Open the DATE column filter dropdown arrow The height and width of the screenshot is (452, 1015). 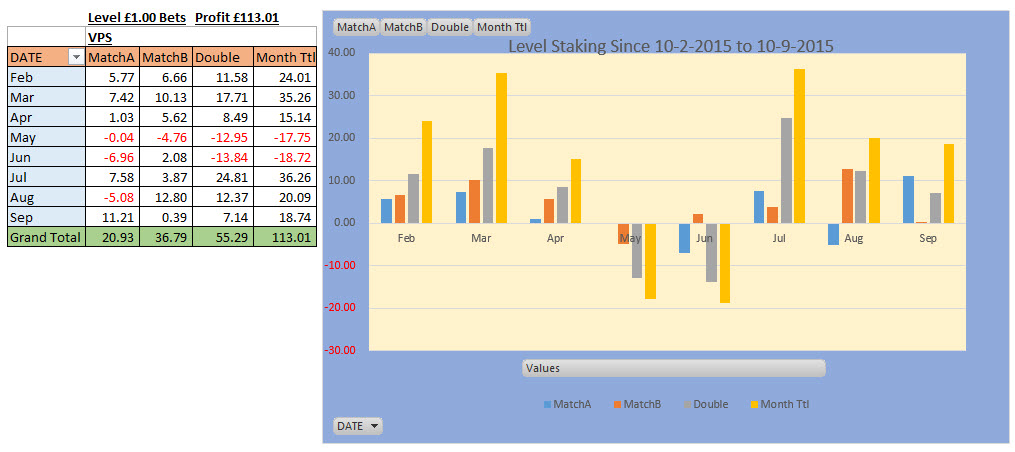click(x=76, y=58)
